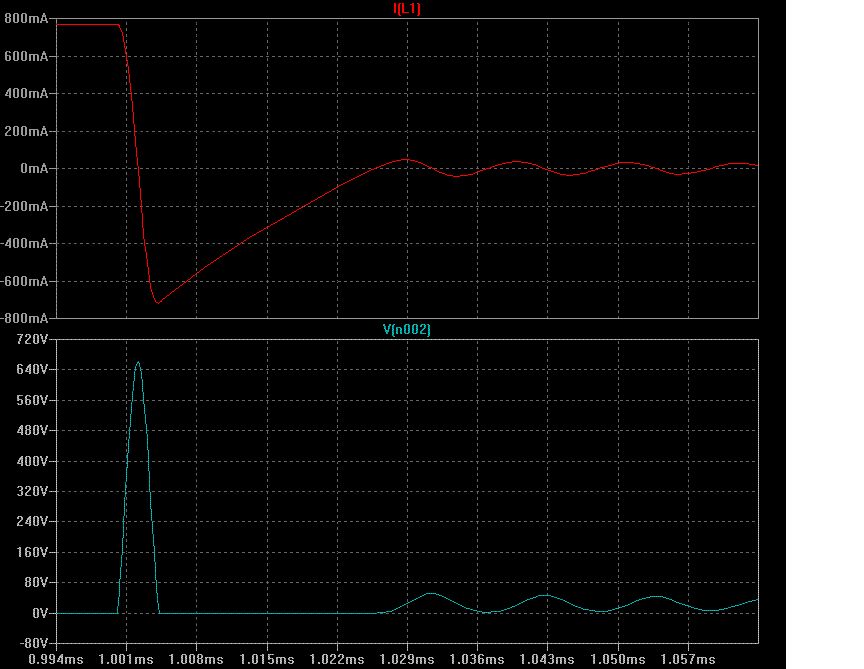
Task: Click the 1.029ms time label
Action: click(407, 659)
